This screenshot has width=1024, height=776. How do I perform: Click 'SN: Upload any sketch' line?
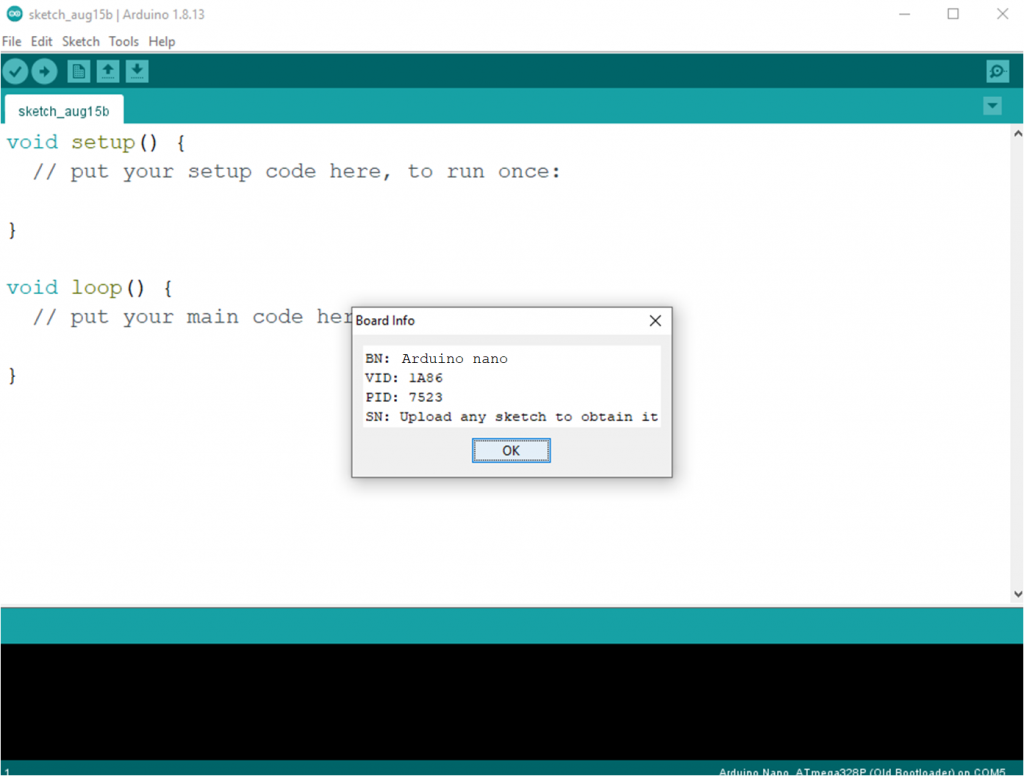(x=511, y=417)
